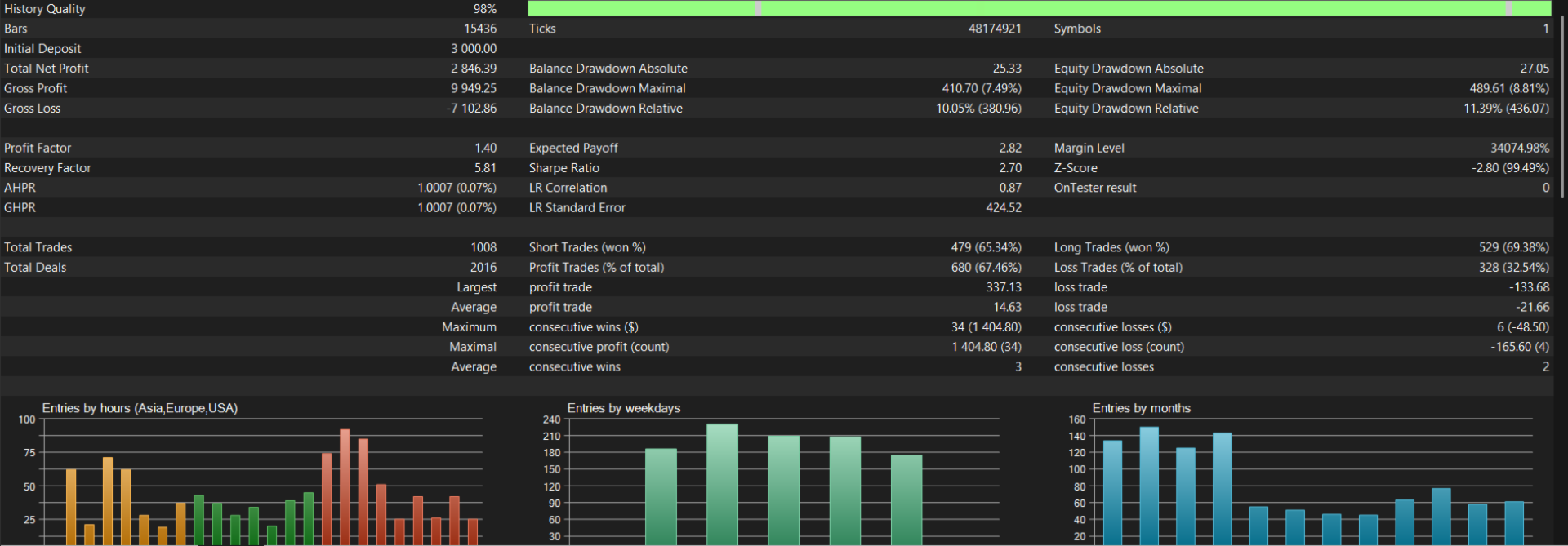Click average loss trade value -21.66
Viewport: 1568px width, 546px height.
(x=1532, y=307)
